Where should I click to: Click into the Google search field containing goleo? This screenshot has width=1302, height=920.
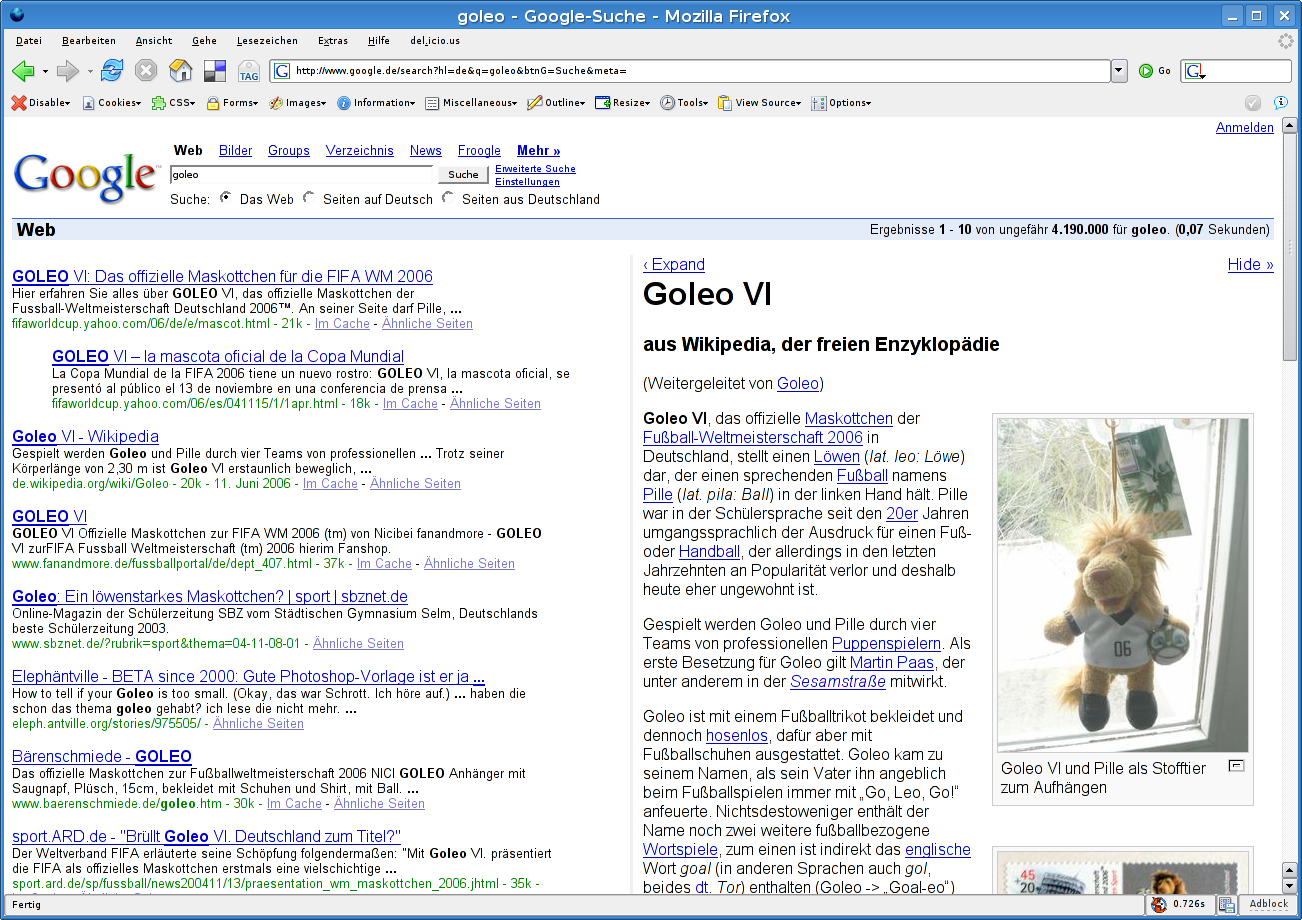tap(303, 175)
